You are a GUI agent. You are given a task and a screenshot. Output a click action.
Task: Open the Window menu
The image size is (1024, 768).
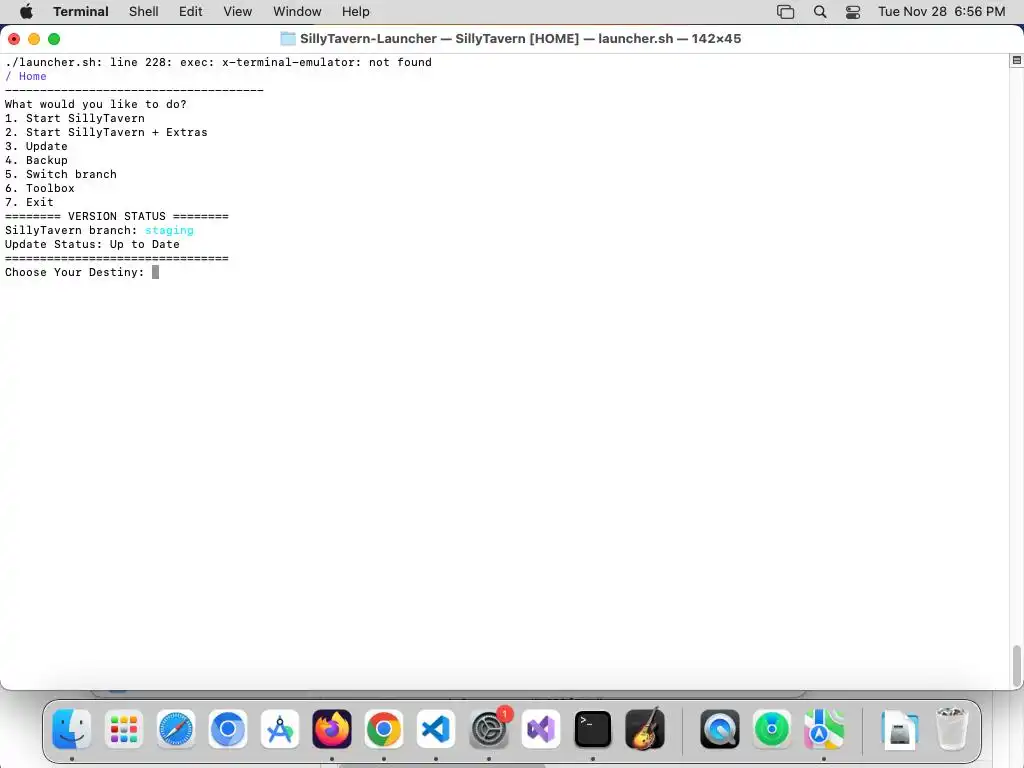(x=297, y=12)
